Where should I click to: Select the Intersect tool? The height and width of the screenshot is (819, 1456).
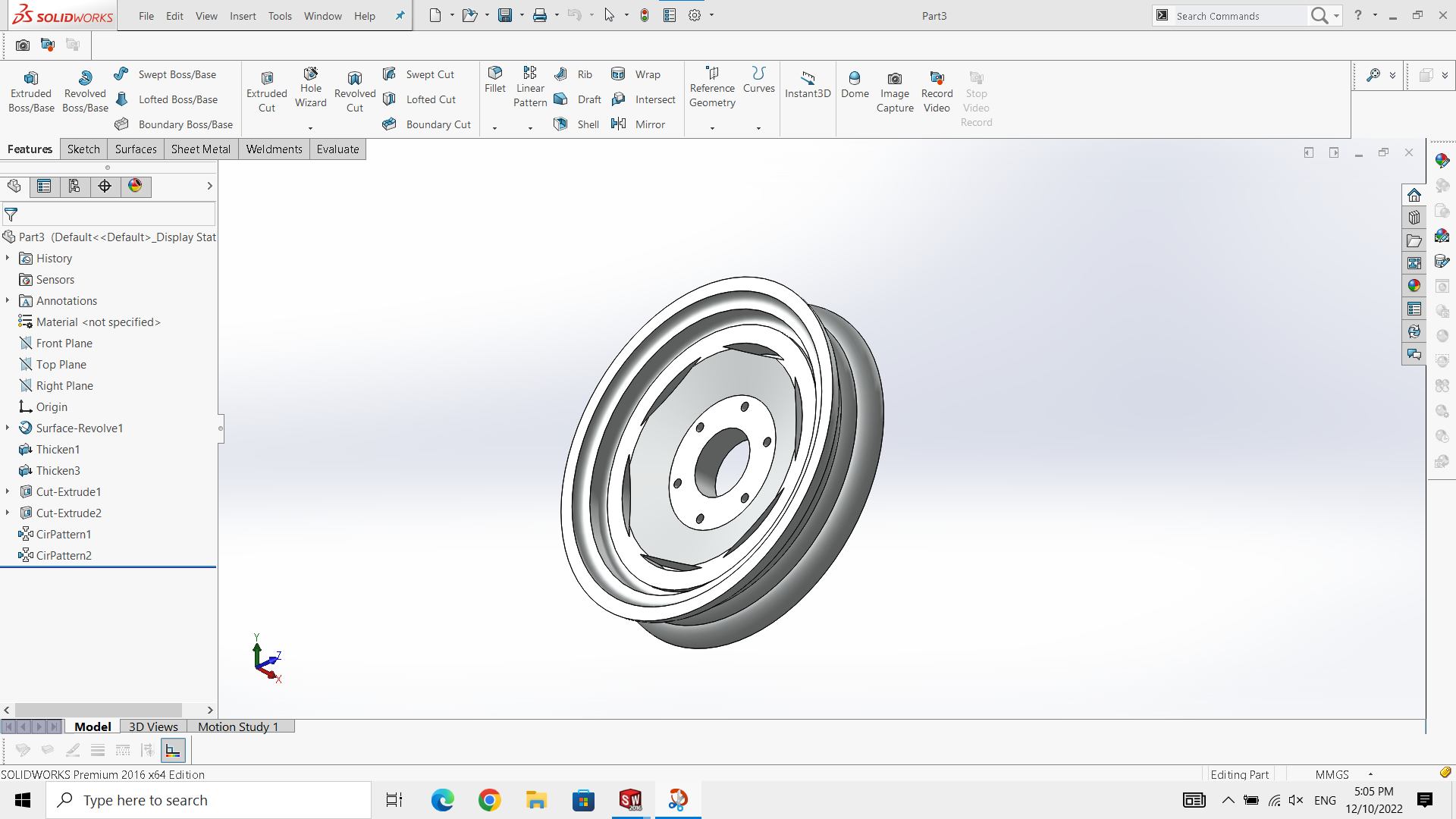(x=643, y=99)
